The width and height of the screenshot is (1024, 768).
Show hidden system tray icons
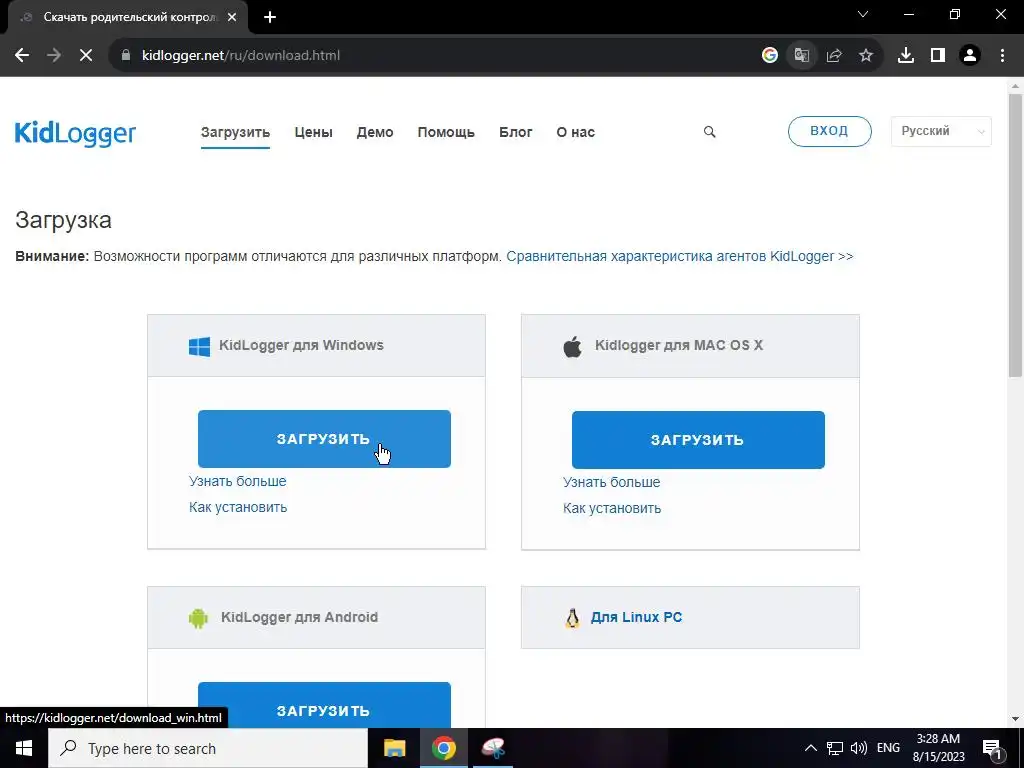coord(810,748)
